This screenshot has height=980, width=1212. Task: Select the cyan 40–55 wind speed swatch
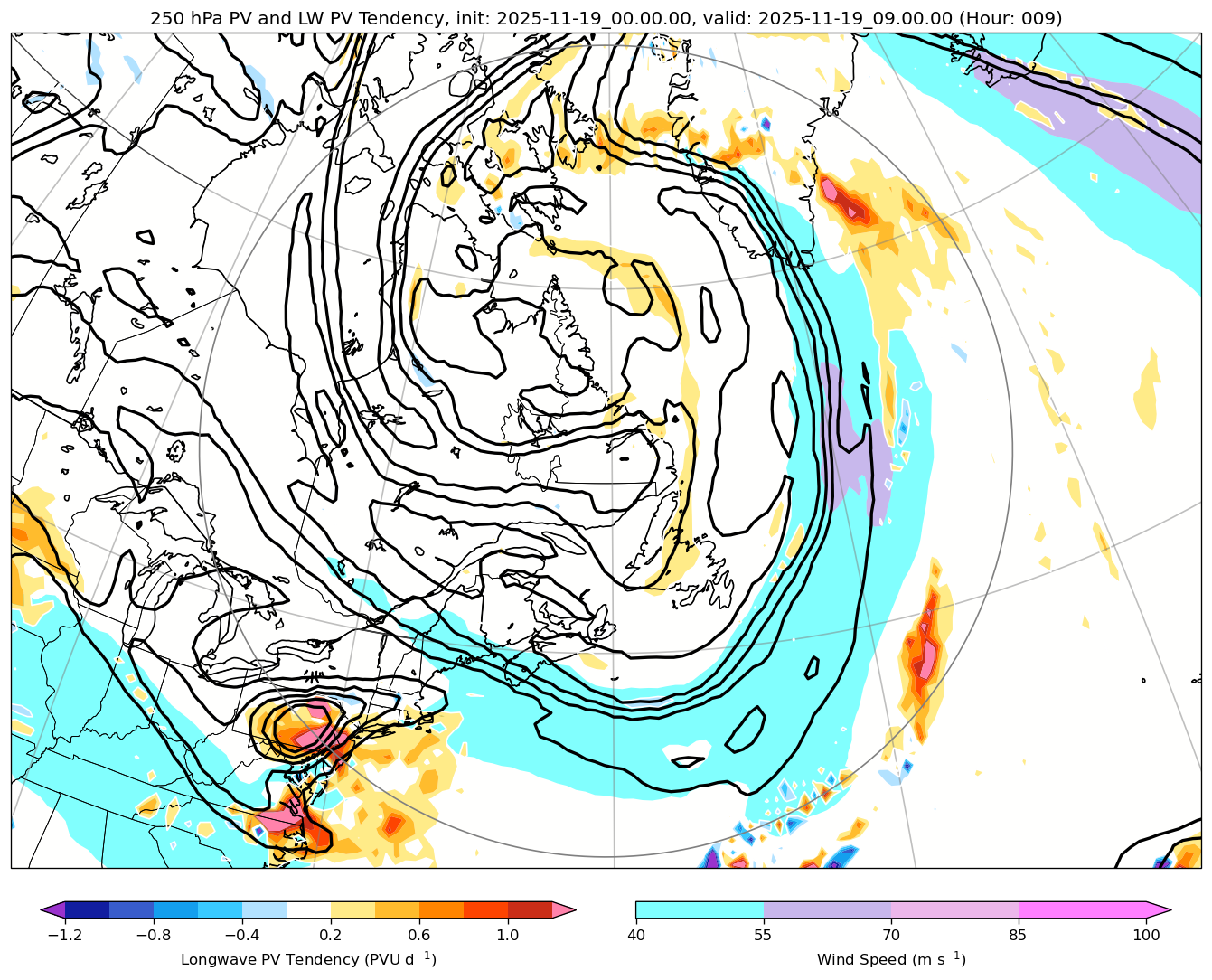(700, 909)
